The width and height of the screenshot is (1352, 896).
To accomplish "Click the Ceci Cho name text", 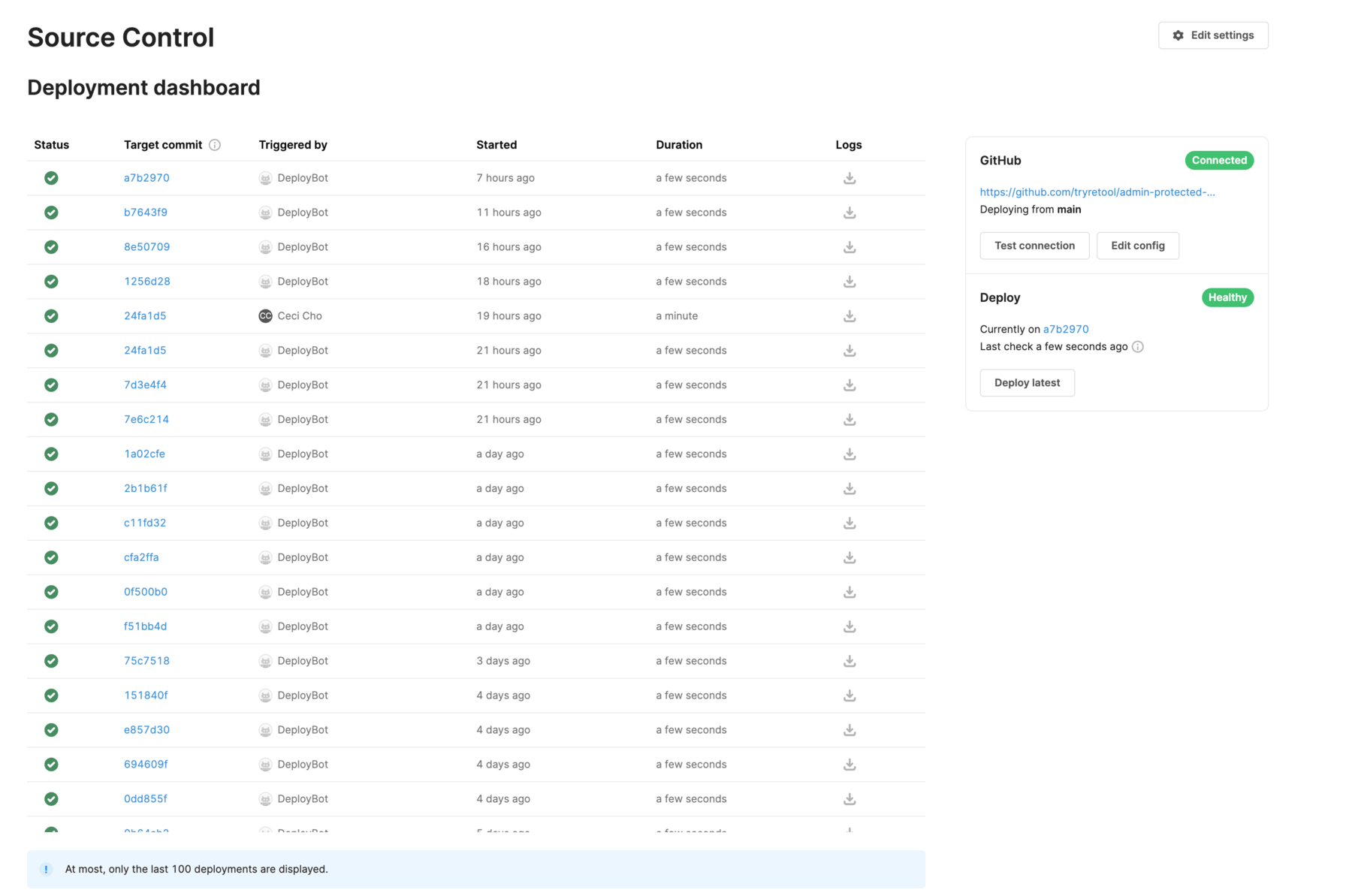I will 300,316.
